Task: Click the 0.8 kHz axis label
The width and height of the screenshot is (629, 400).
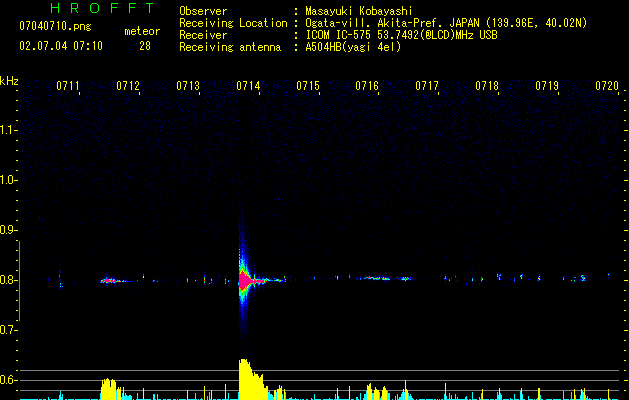Action: point(8,280)
